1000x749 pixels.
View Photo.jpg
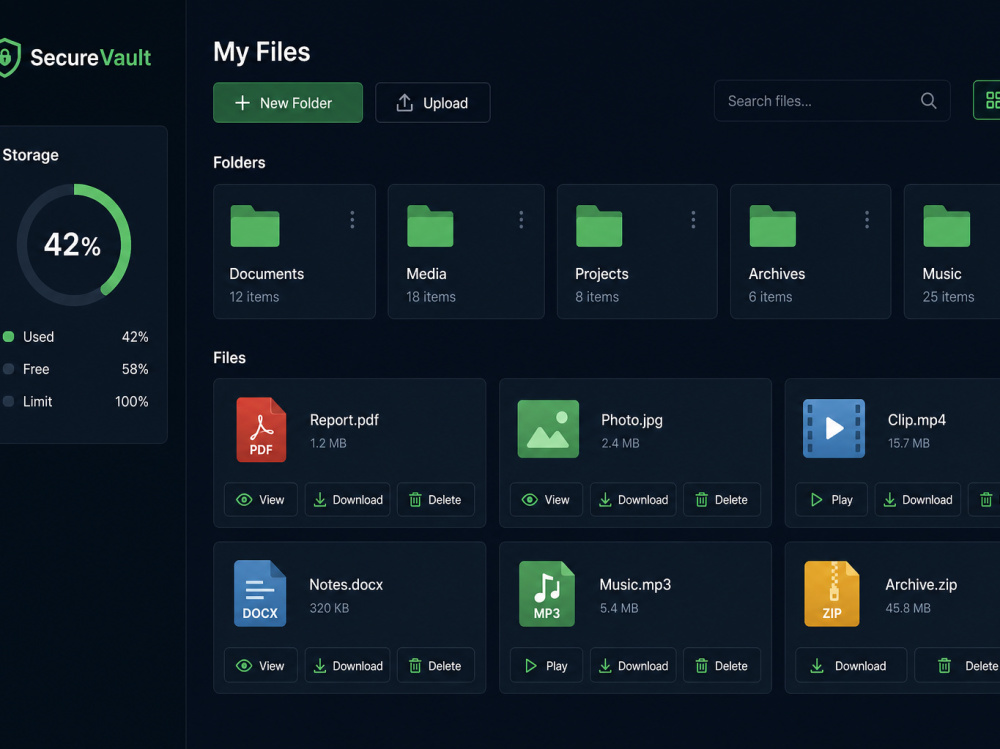(546, 500)
